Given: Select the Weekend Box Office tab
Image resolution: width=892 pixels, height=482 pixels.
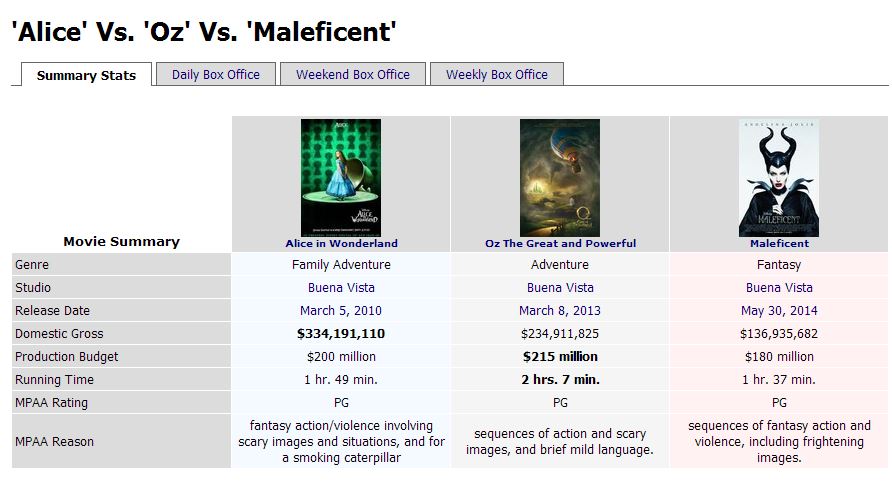Looking at the screenshot, I should (x=353, y=74).
